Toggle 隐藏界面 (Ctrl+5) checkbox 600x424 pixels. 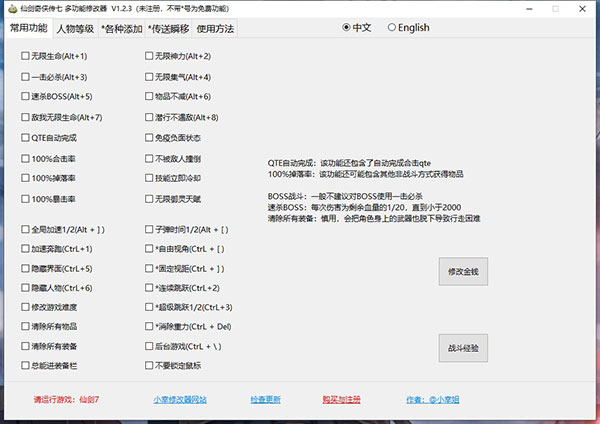26,269
